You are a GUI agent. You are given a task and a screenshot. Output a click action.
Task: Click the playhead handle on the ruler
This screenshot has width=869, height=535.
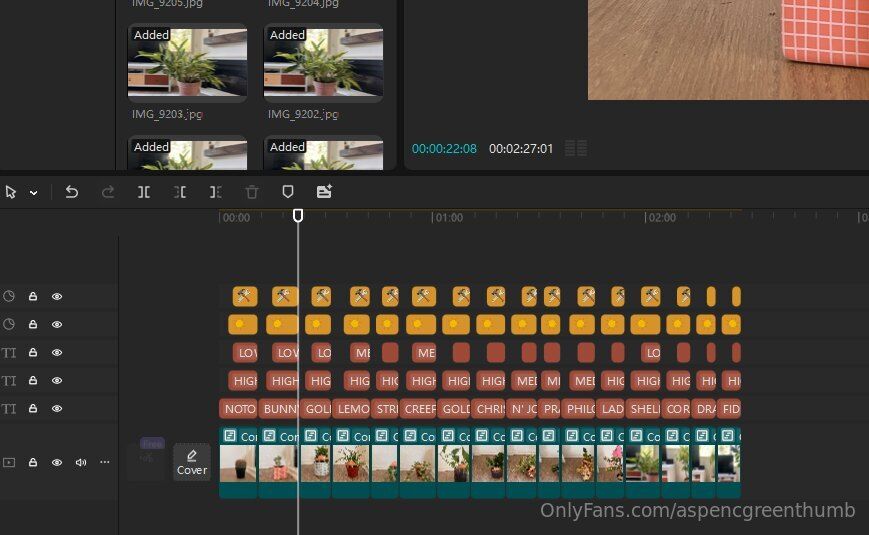pos(297,216)
